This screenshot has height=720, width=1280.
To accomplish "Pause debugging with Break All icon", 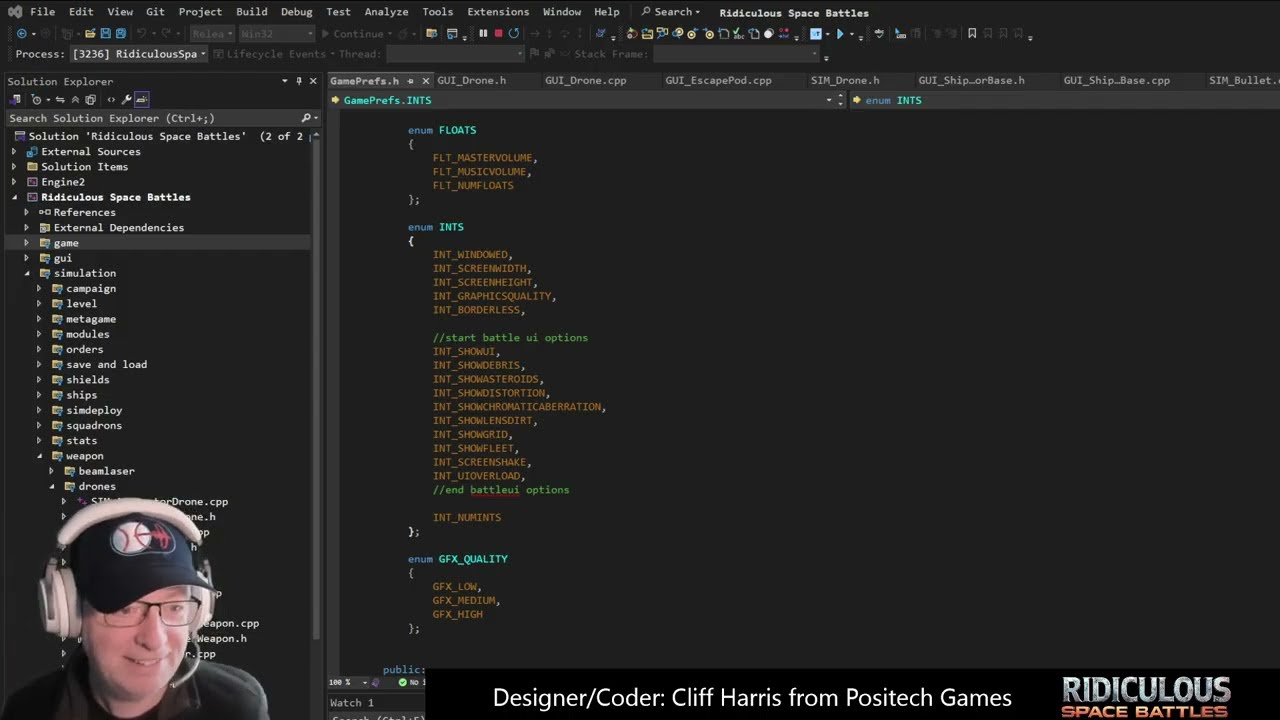I will (x=483, y=33).
